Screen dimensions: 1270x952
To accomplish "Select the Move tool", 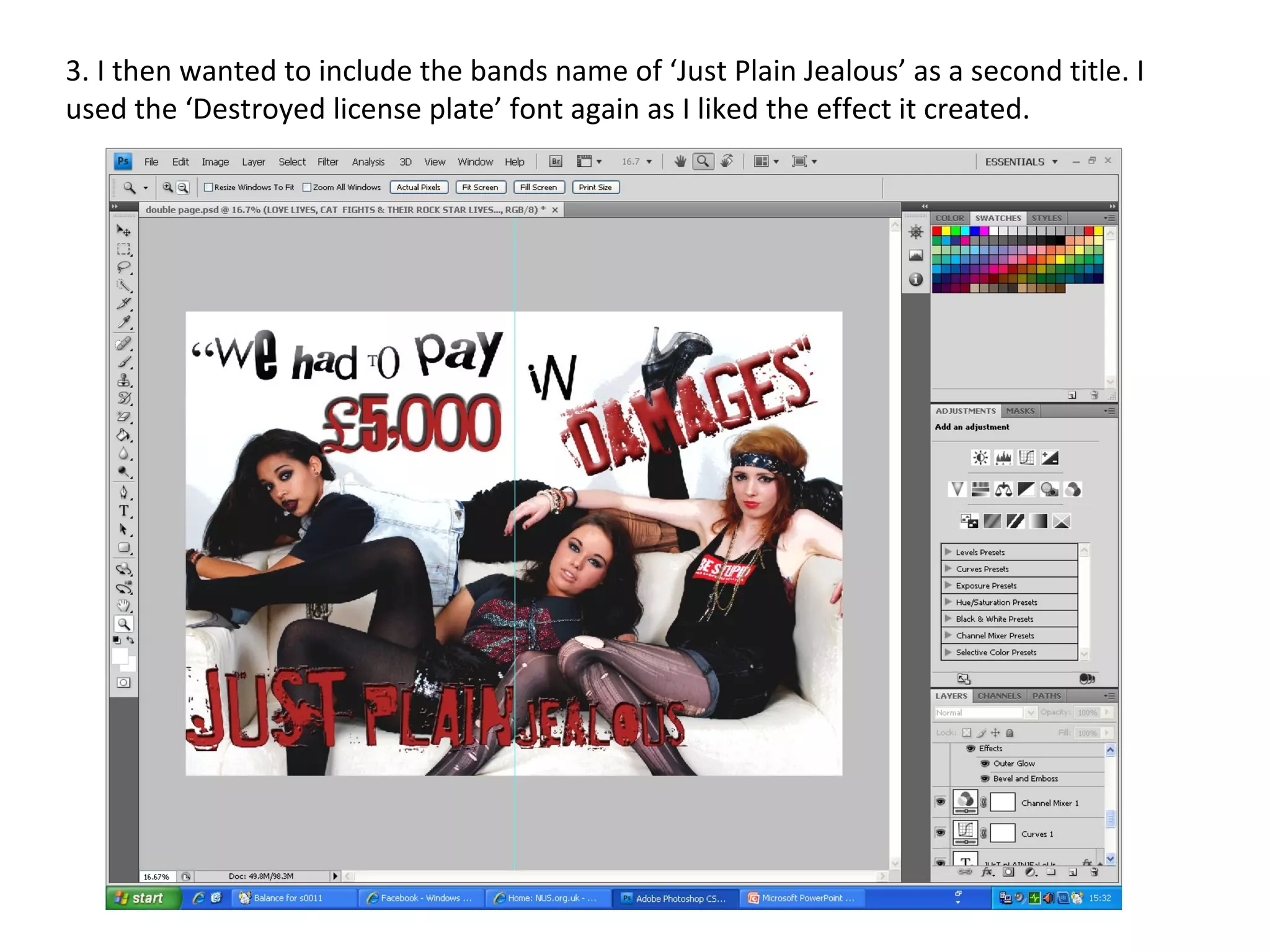I will click(x=123, y=231).
